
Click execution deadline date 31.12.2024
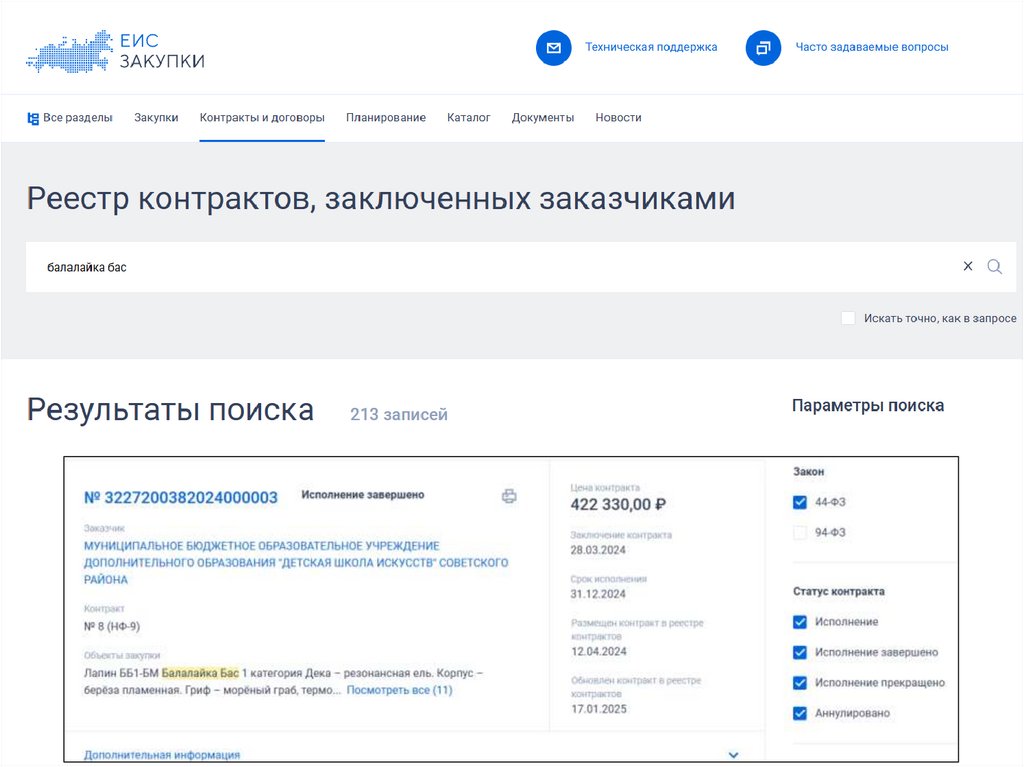click(598, 594)
